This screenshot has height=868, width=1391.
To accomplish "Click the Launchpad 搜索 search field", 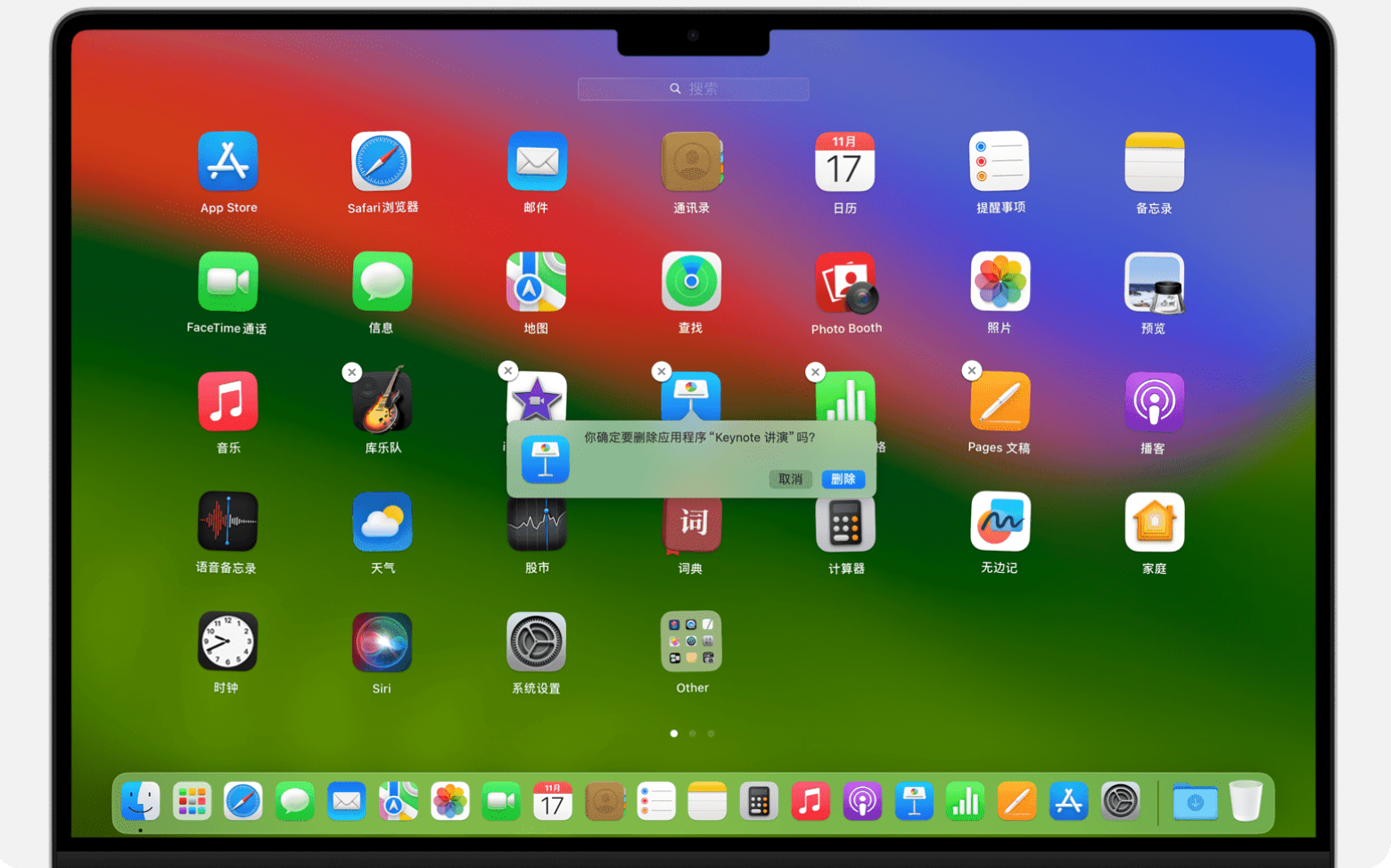I will click(x=693, y=89).
